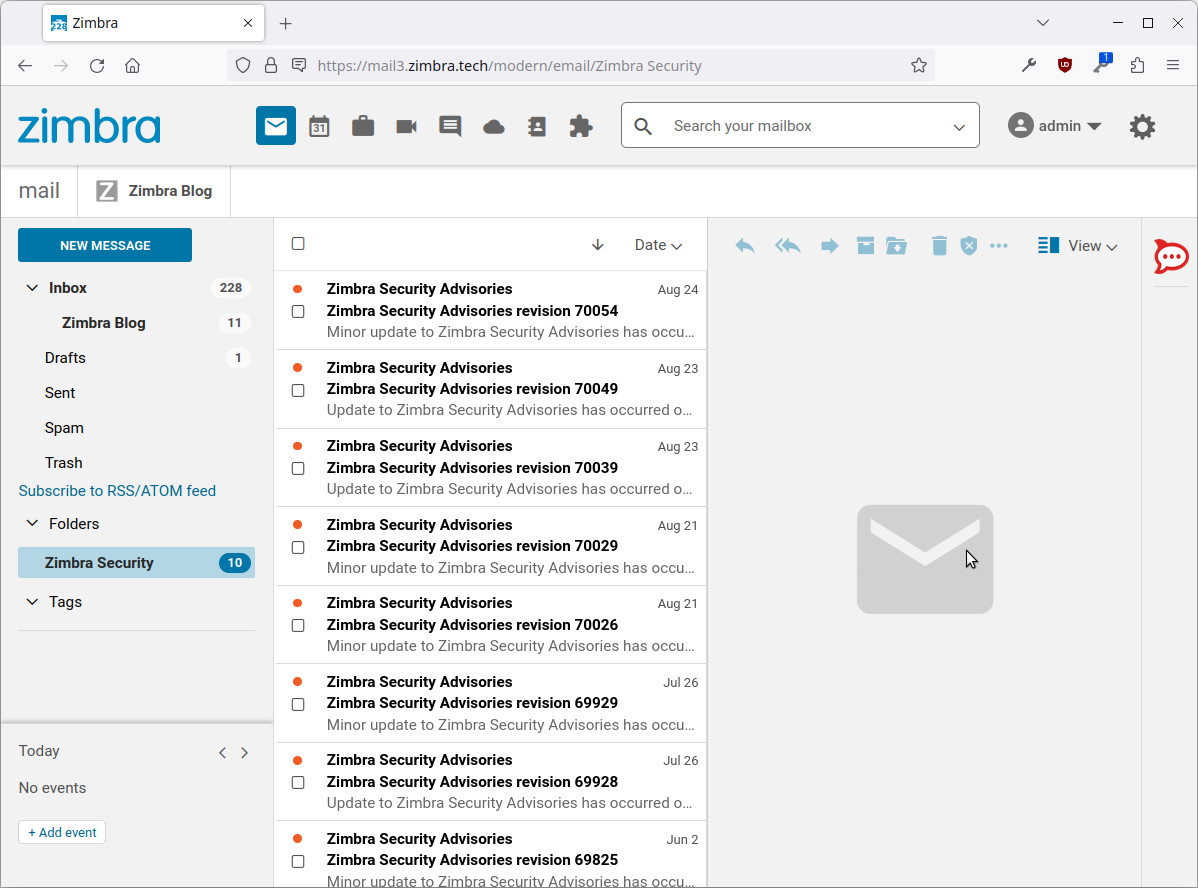Open the More actions ellipsis
Screen dimensions: 1198x888
pyautogui.click(x=999, y=245)
